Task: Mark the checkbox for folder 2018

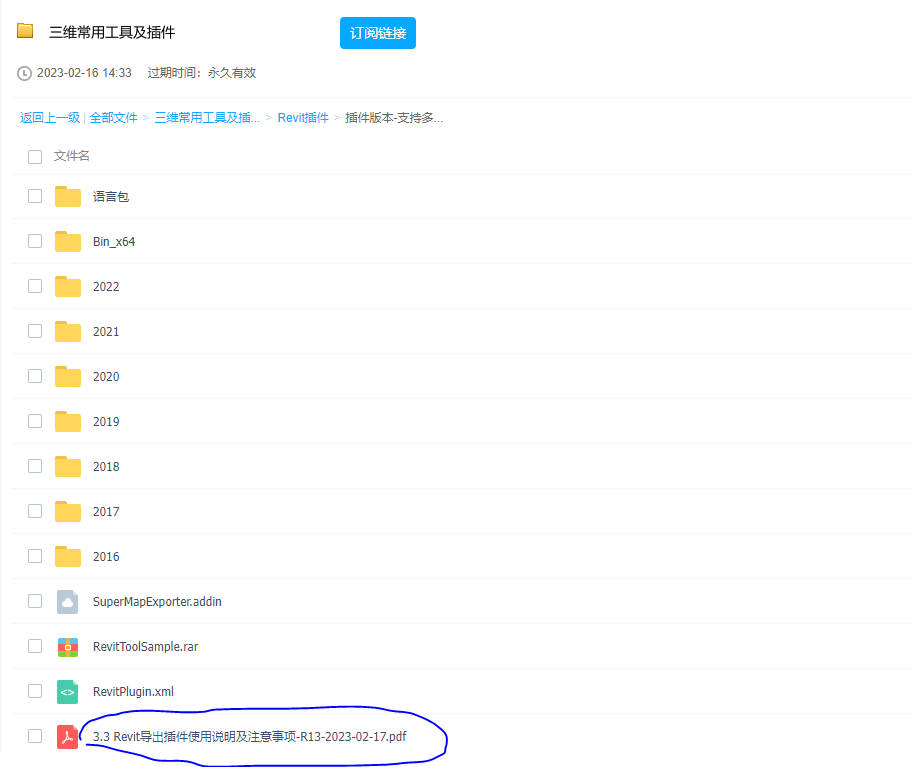Action: coord(35,466)
